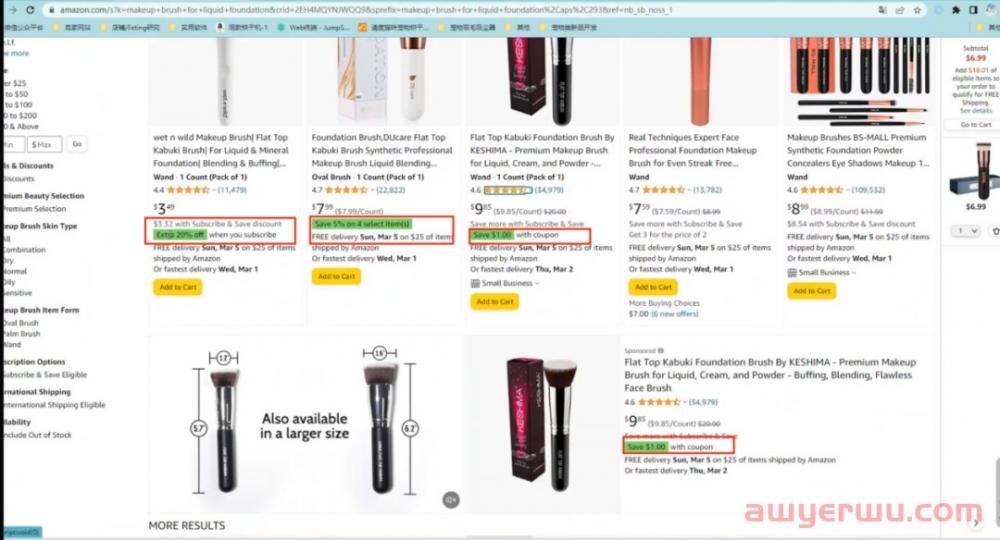1000x540 pixels.
Task: Open the browser extensions puzzle icon
Action: pos(956,10)
